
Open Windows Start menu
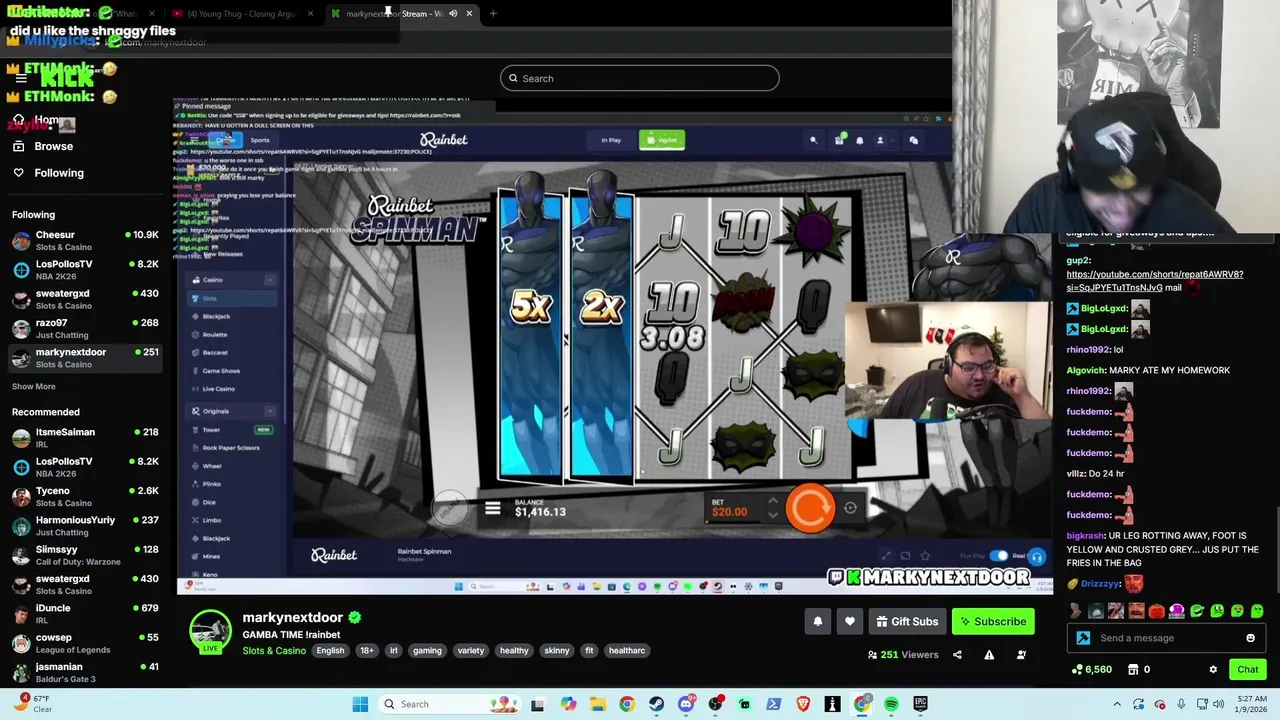tap(360, 704)
